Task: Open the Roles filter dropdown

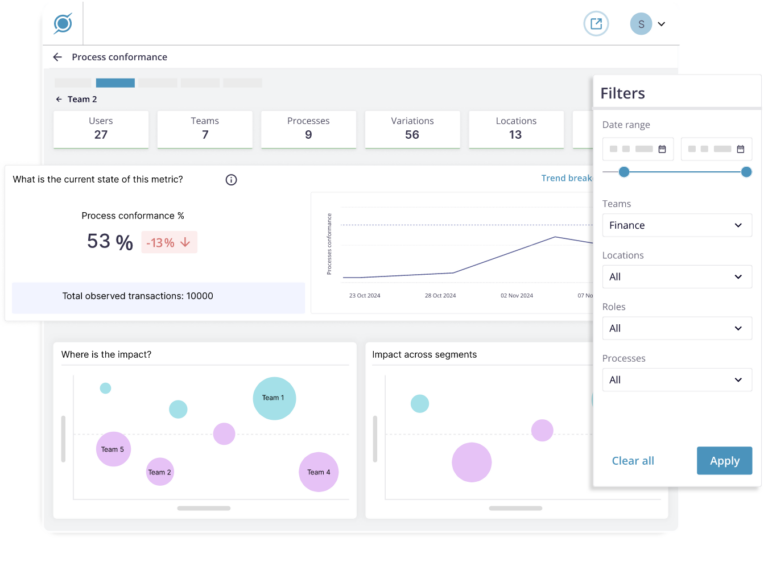Action: point(676,328)
